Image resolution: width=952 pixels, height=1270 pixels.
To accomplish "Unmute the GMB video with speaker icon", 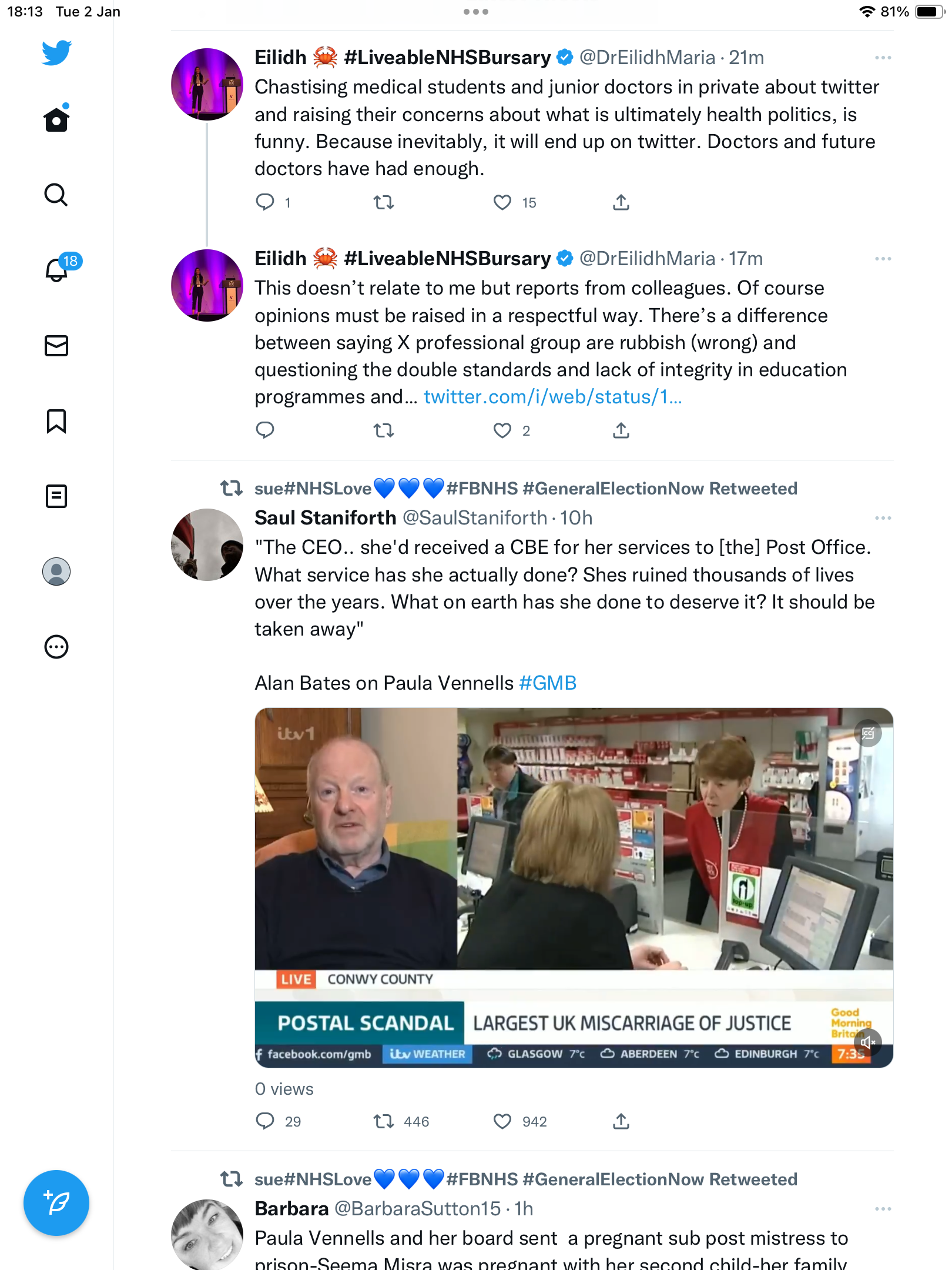I will tap(868, 1042).
